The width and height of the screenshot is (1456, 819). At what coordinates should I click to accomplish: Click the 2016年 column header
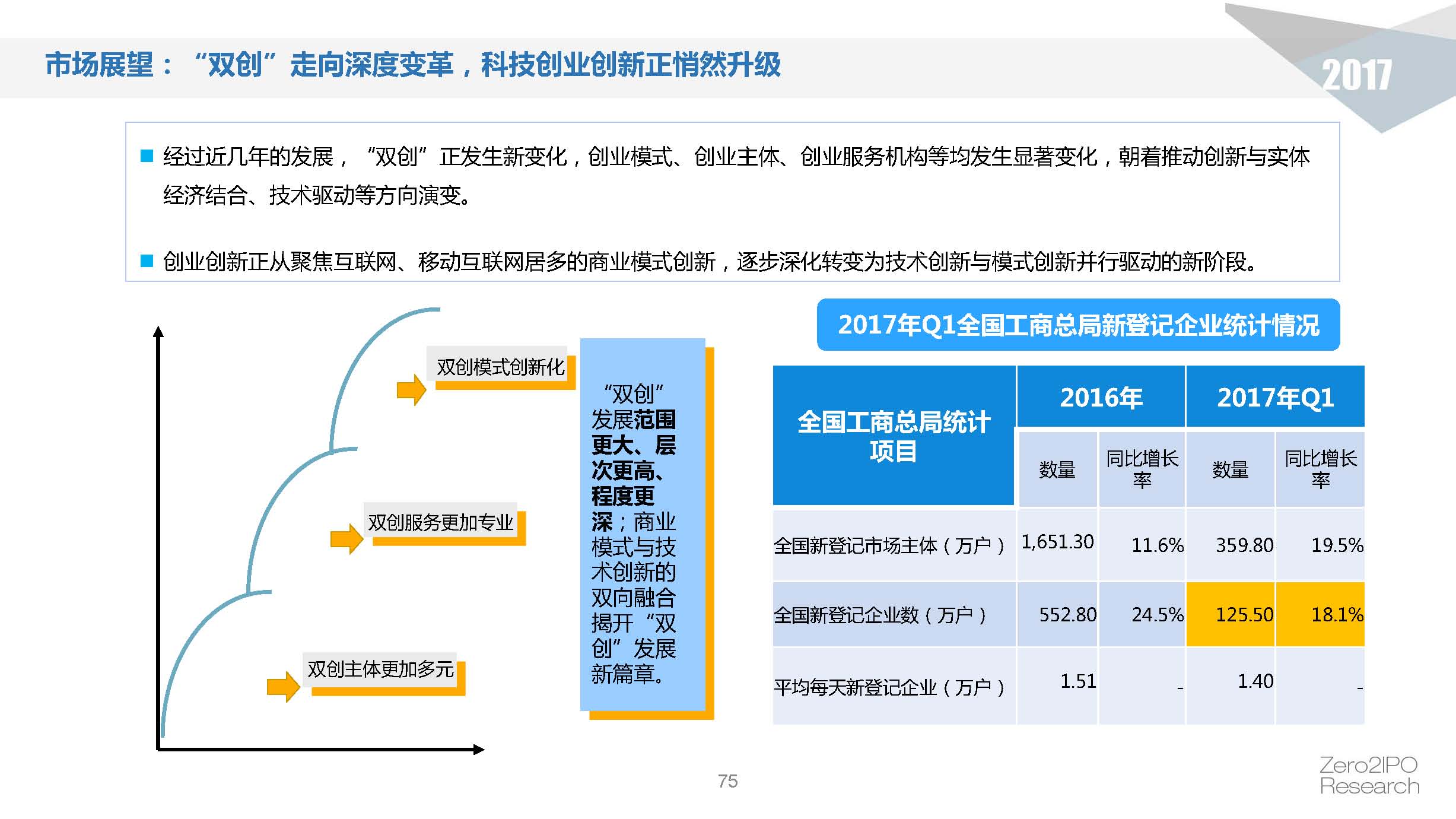tap(1101, 397)
